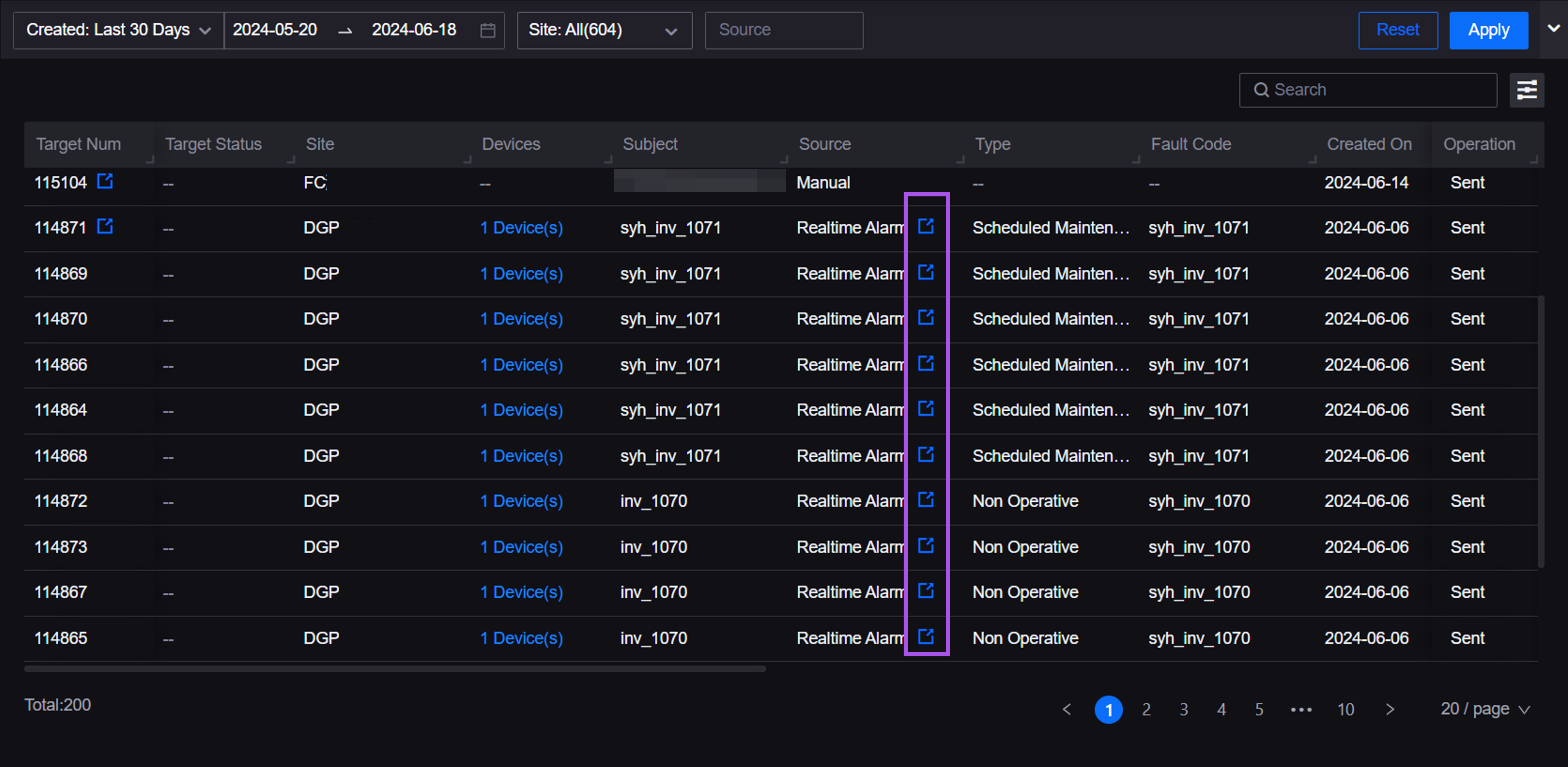Open the date range calendar icon
Viewport: 1568px width, 767px height.
click(x=488, y=30)
